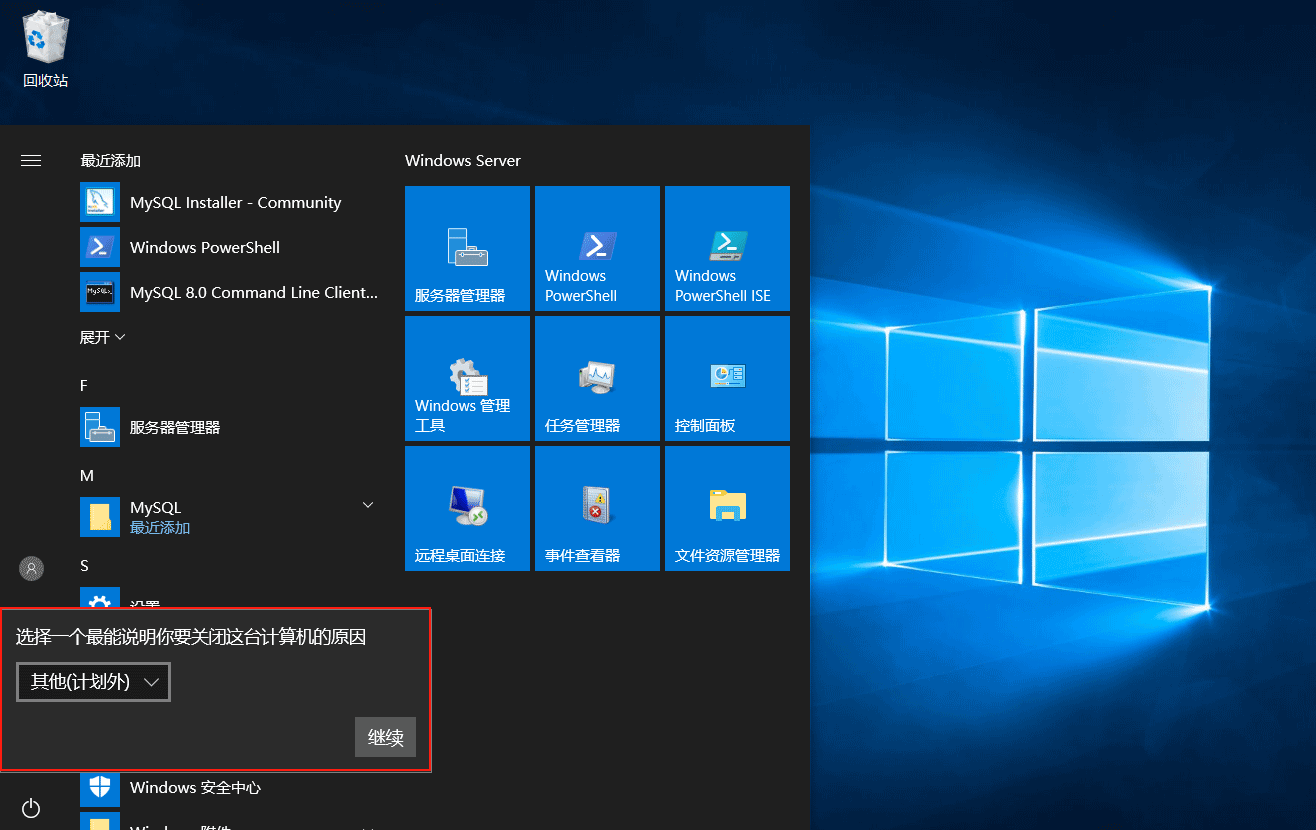The image size is (1316, 830).
Task: Expand the MySQL folder chevron
Action: tap(367, 506)
